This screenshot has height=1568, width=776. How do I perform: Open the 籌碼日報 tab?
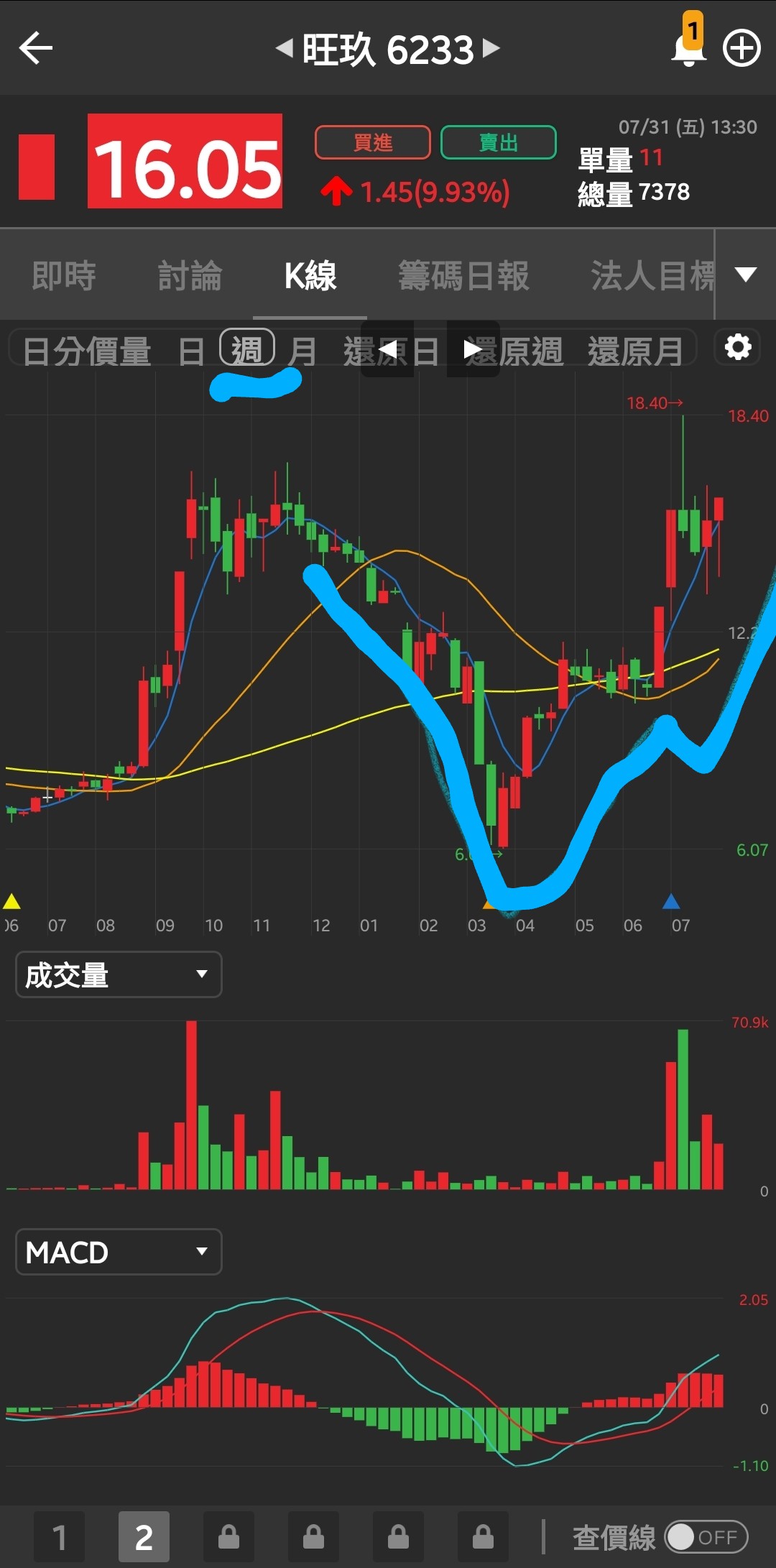point(463,276)
